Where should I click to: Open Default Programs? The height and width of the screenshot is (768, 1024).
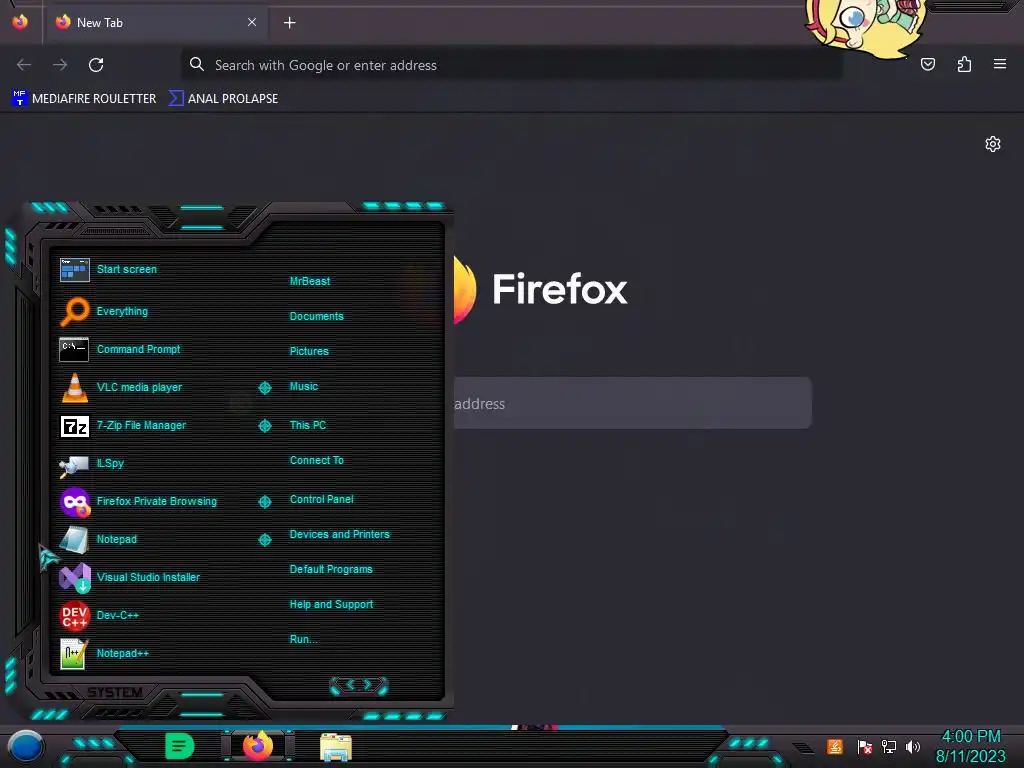coord(331,569)
